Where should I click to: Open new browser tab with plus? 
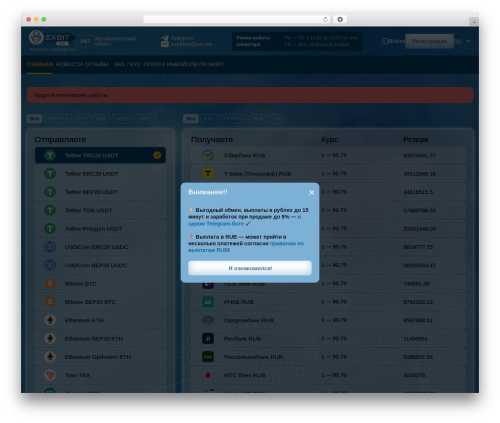point(474,22)
